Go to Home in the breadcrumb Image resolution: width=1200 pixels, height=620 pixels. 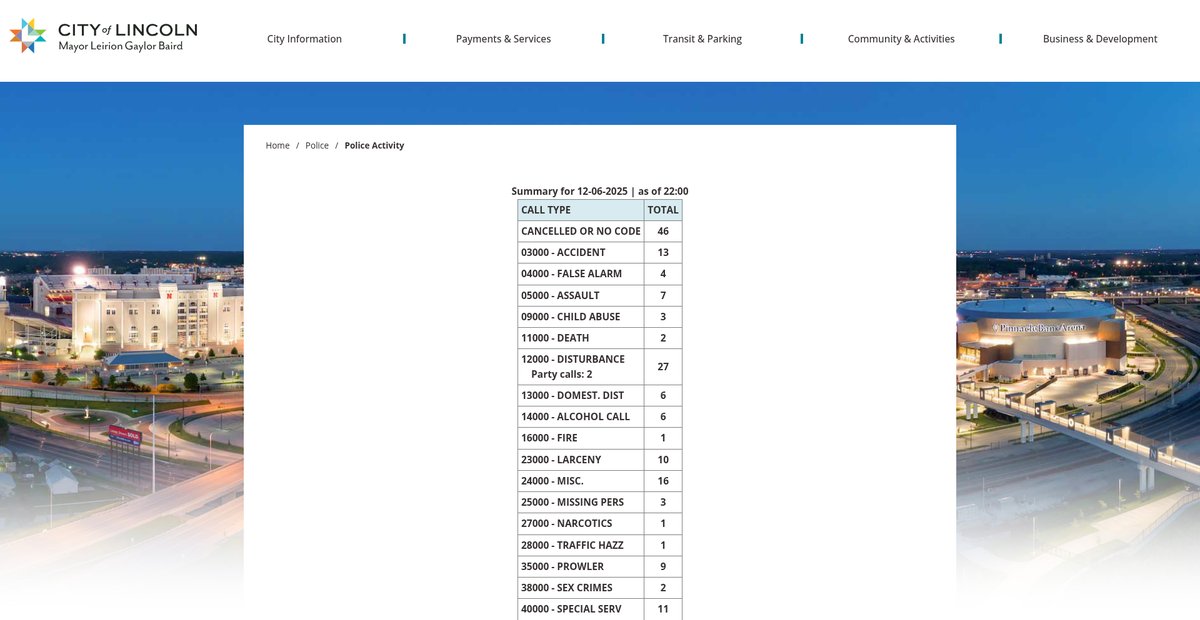[277, 146]
